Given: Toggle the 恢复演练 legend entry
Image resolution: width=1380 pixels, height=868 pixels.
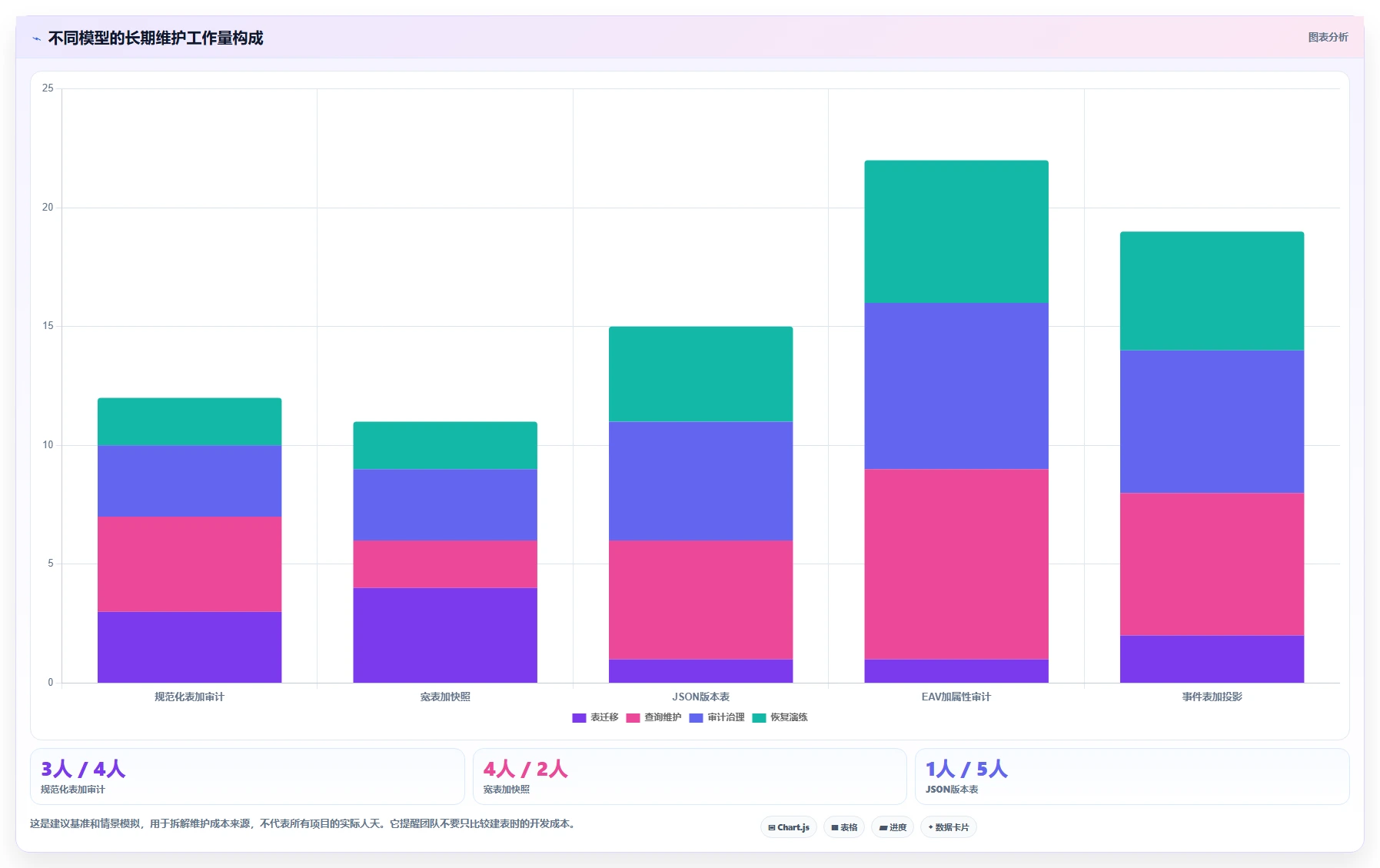Looking at the screenshot, I should coord(780,717).
